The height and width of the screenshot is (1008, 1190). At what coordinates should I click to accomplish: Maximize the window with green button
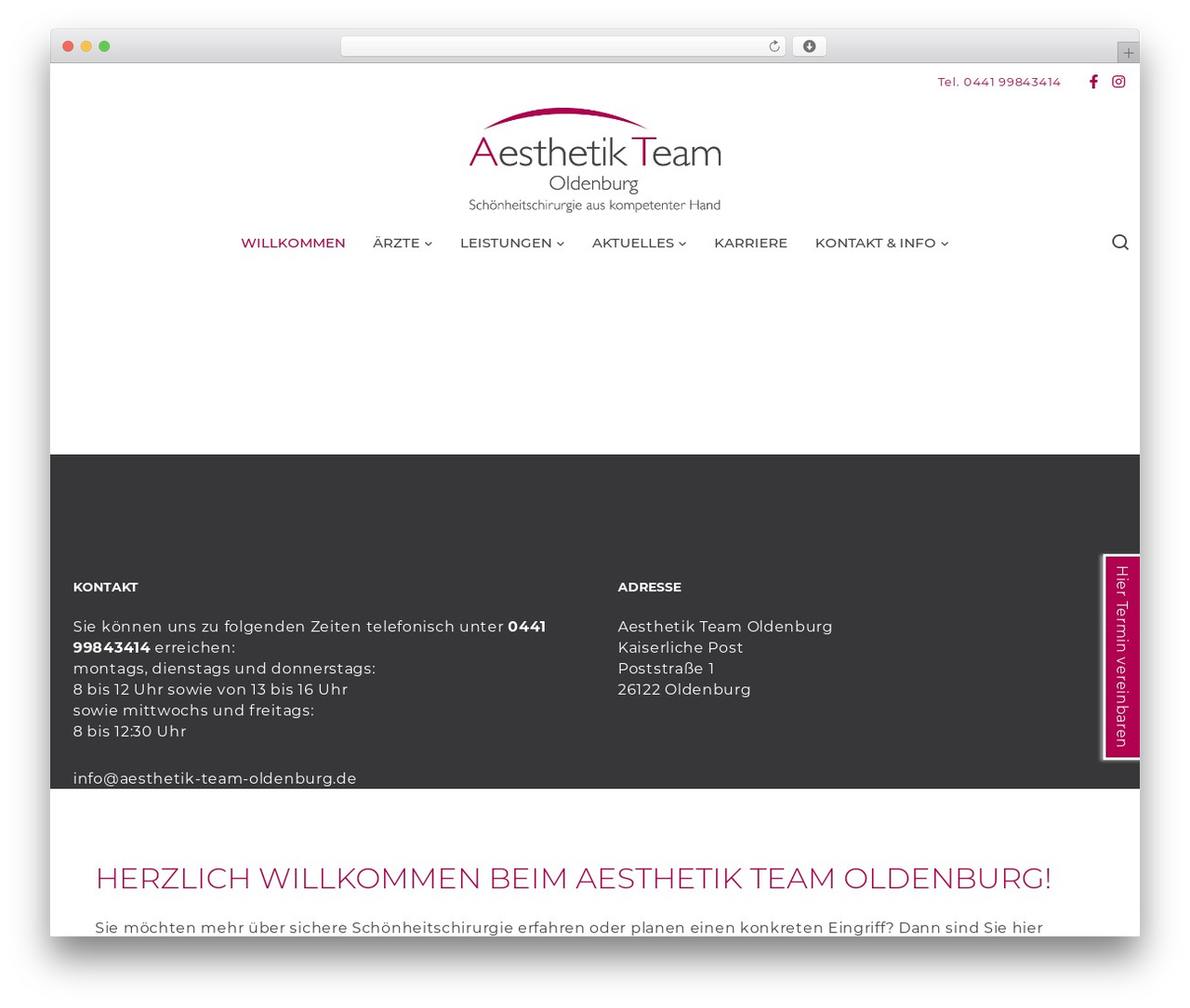coord(104,46)
